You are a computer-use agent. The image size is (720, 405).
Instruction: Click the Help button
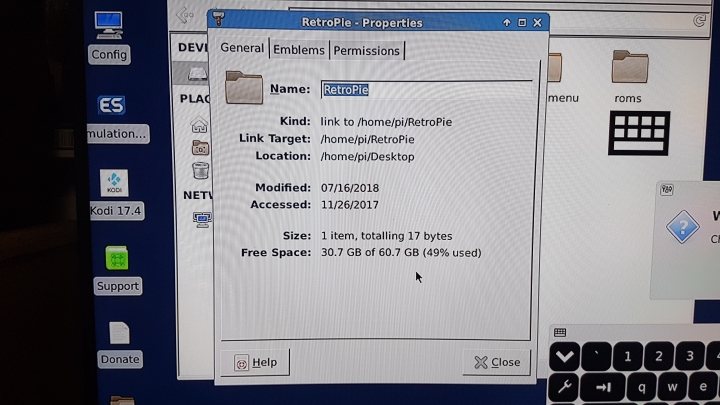[255, 362]
